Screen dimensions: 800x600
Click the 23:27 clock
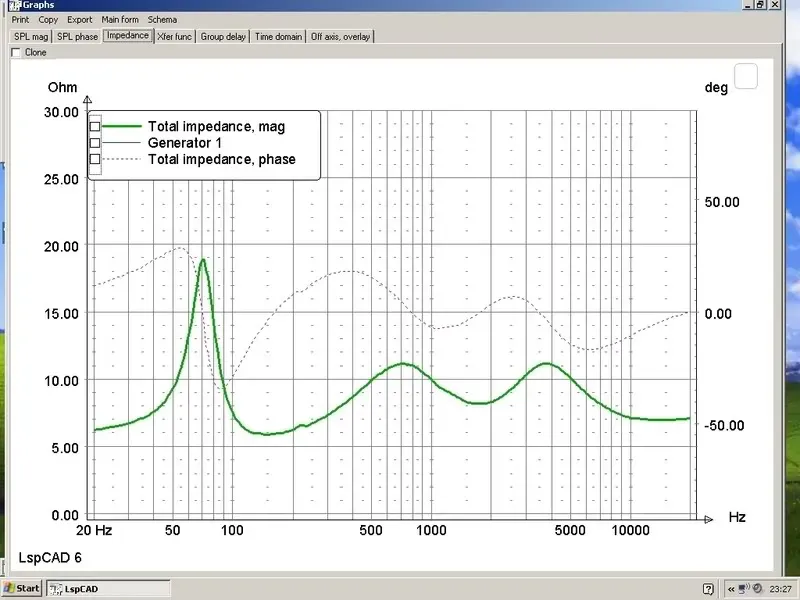pyautogui.click(x=781, y=589)
